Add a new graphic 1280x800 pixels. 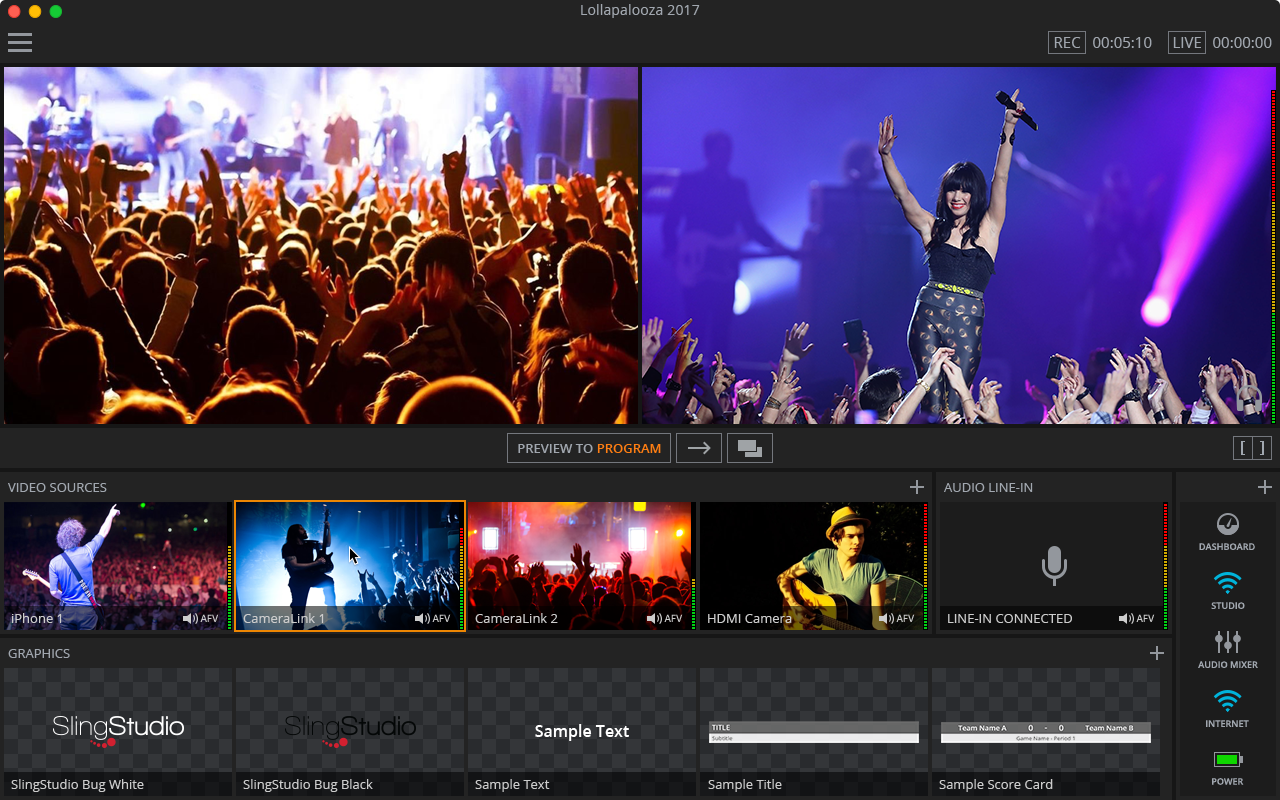click(x=1157, y=653)
